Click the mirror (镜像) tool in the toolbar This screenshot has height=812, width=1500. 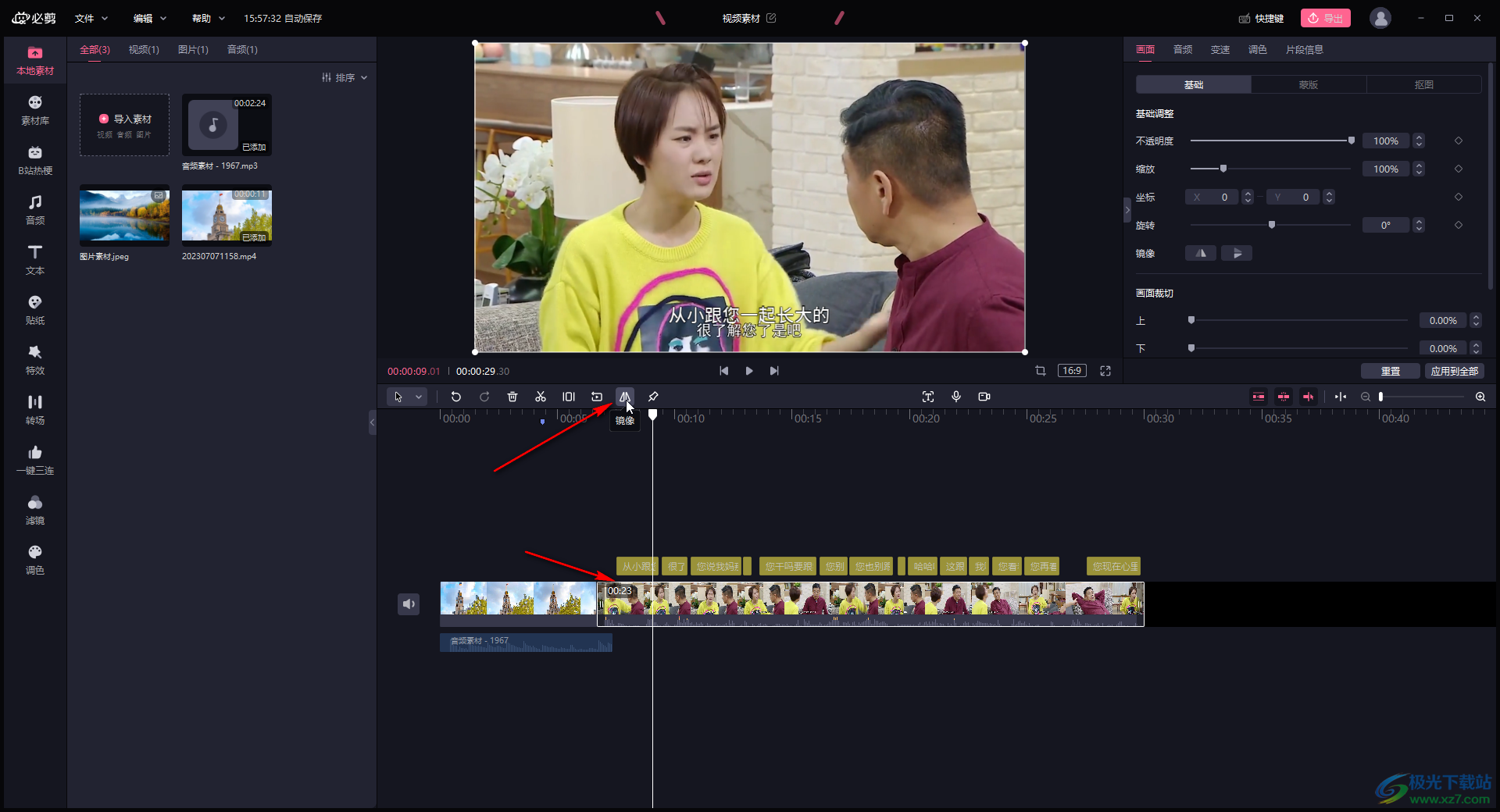(625, 397)
